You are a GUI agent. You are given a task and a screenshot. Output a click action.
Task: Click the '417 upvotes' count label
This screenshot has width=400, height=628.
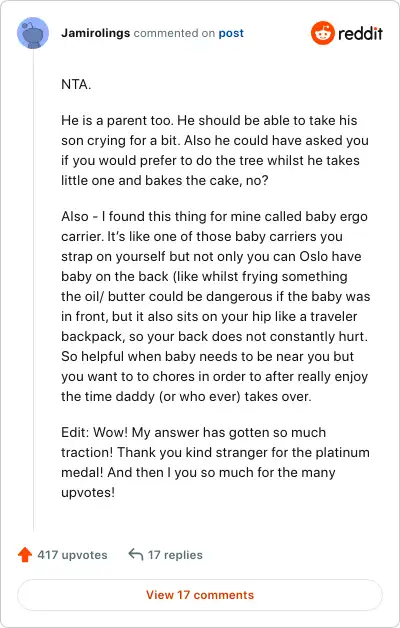pyautogui.click(x=72, y=555)
